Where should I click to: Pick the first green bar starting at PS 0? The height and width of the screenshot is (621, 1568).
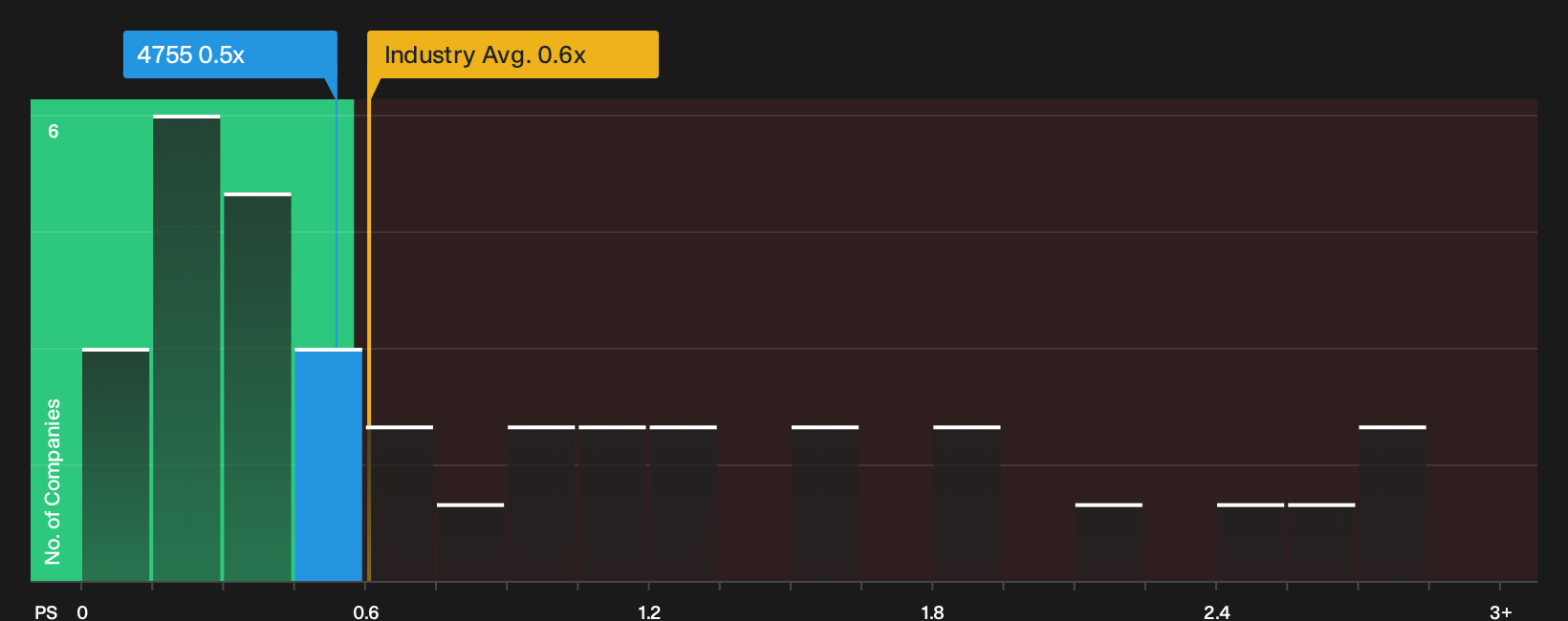(x=116, y=464)
